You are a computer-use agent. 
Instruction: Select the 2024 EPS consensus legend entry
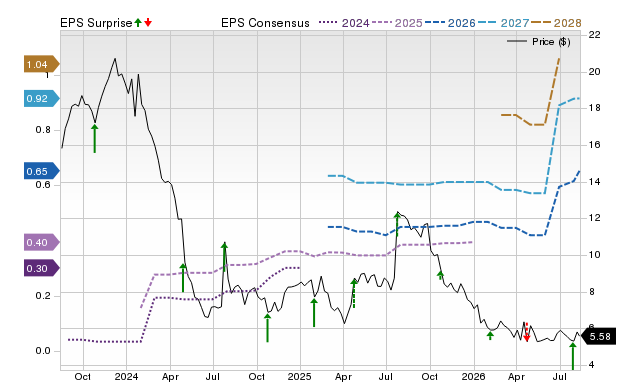pos(344,23)
